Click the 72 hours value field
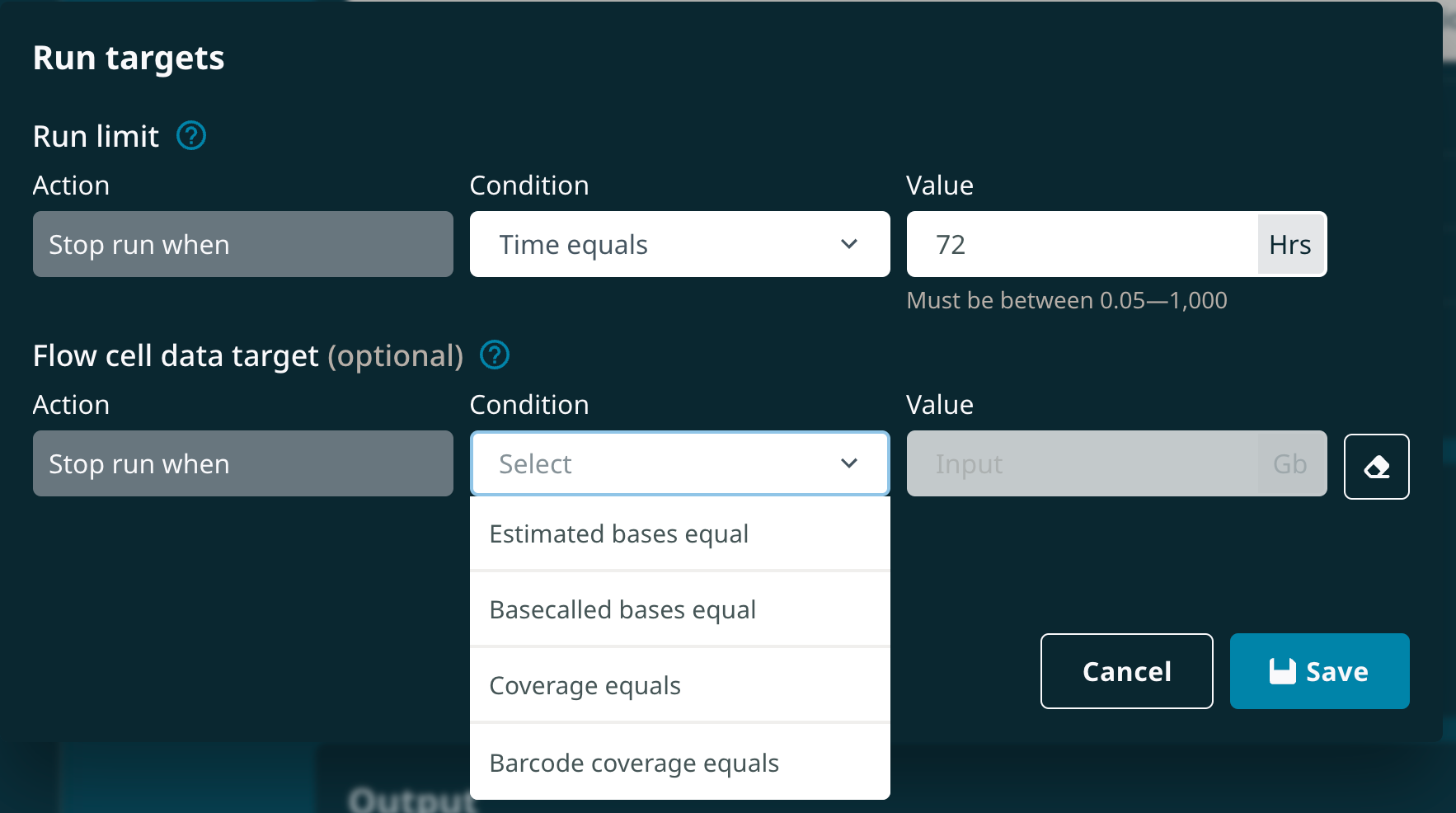The height and width of the screenshot is (813, 1456). (1080, 244)
